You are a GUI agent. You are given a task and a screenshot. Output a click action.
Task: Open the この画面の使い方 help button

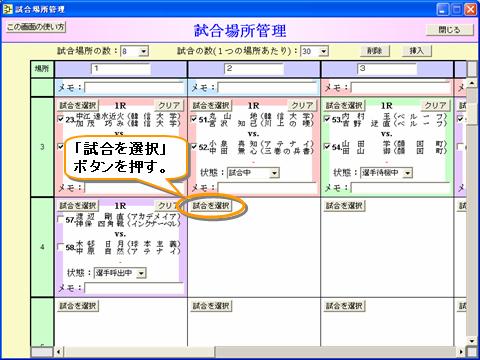point(36,27)
